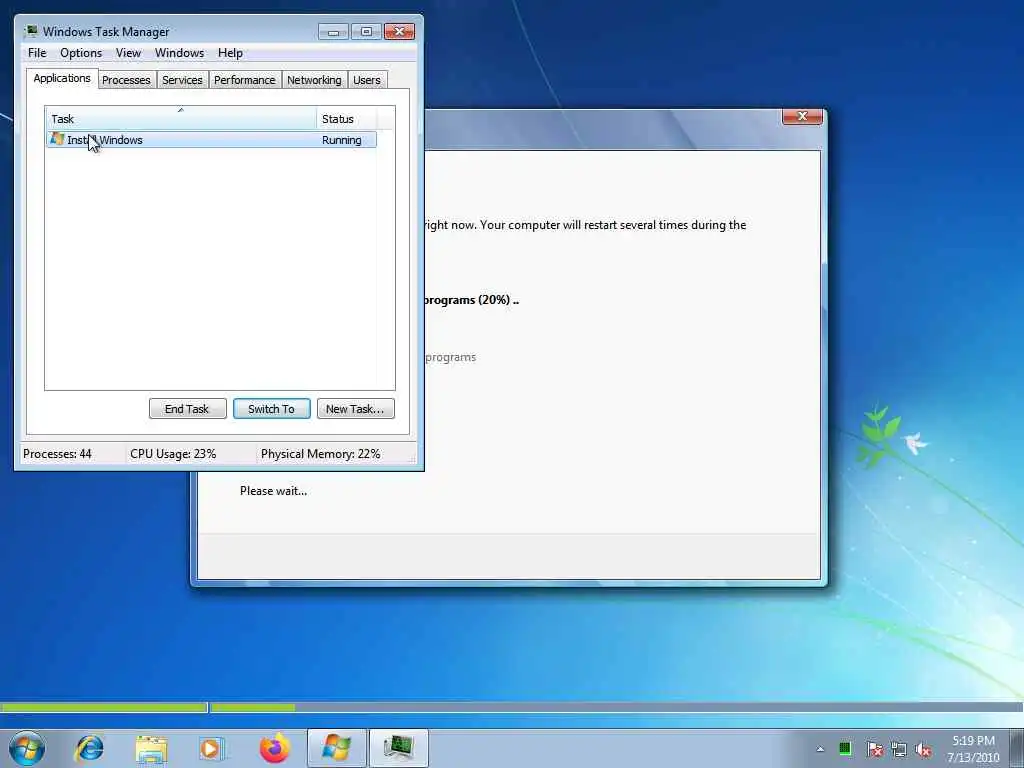Select the Task Manager taskbar button
The height and width of the screenshot is (768, 1024).
399,748
